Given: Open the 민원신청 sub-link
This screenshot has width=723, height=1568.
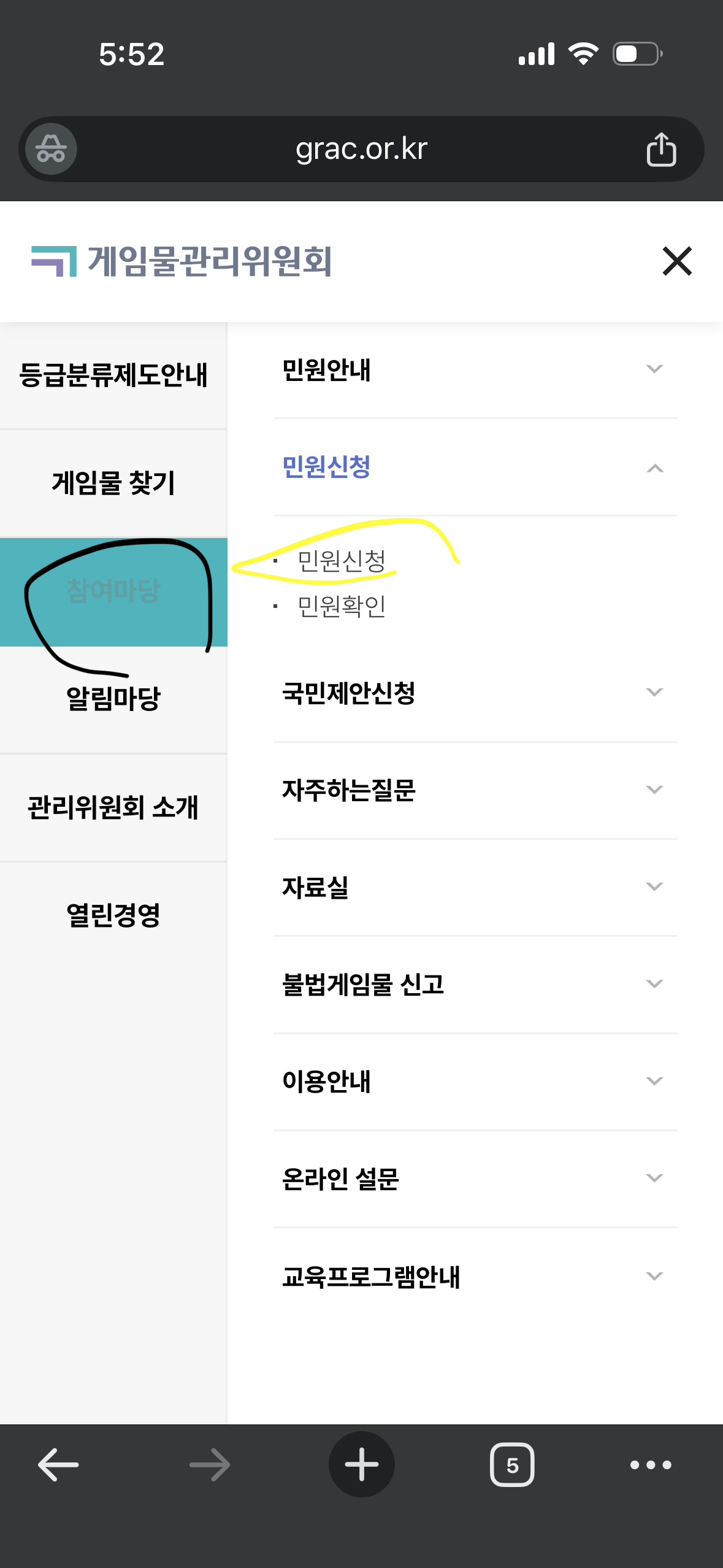Looking at the screenshot, I should coord(342,560).
